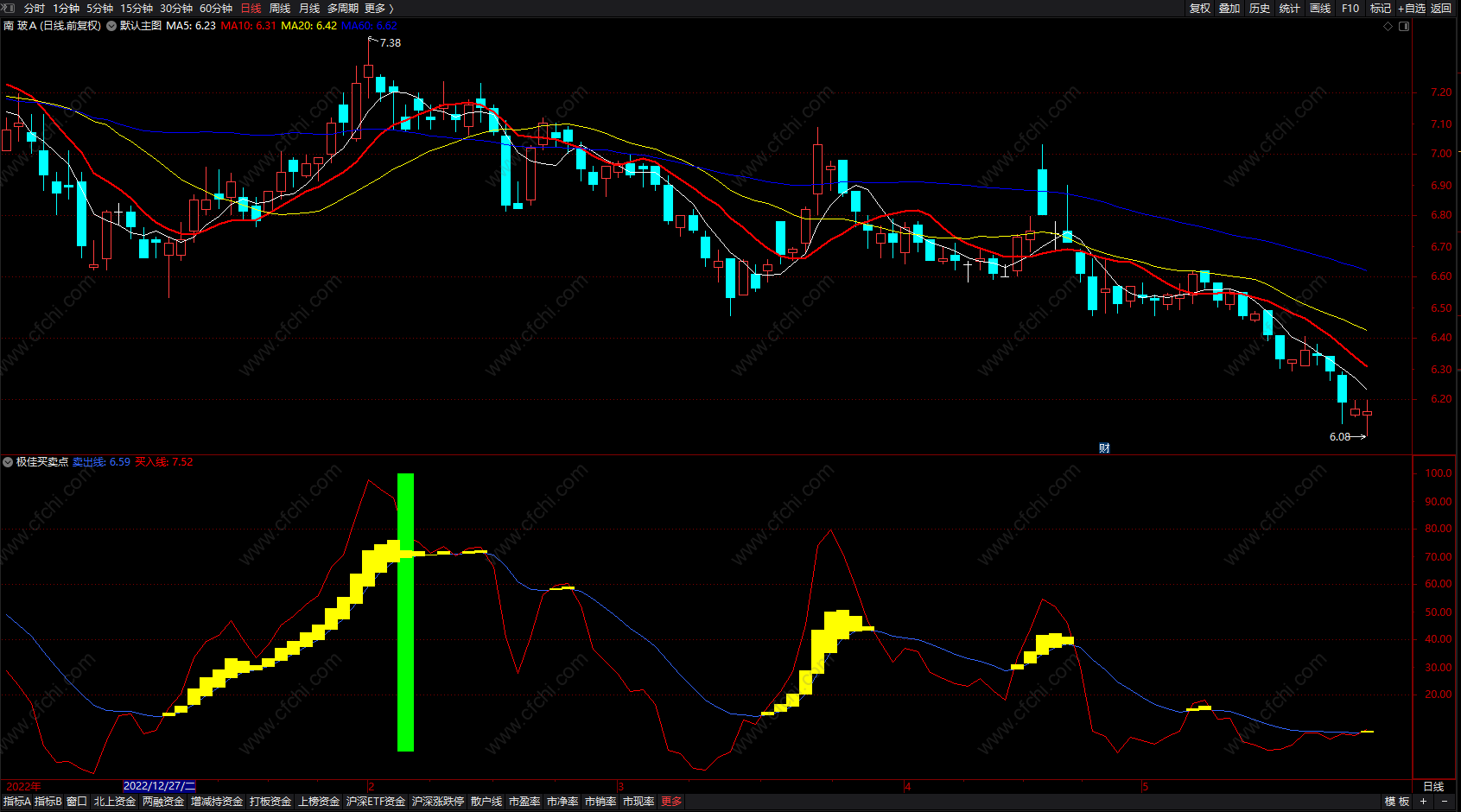Click the diamond marker icon on the chart

pos(1388,26)
